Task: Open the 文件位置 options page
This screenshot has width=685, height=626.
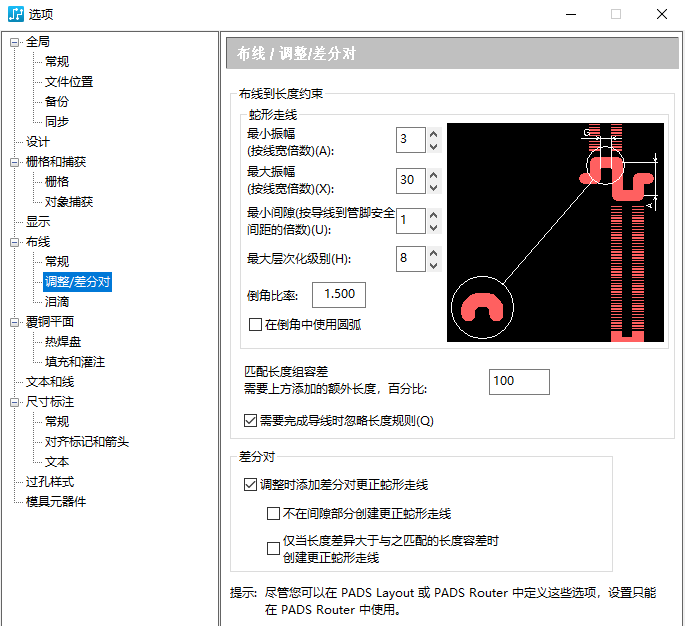Action: point(69,82)
